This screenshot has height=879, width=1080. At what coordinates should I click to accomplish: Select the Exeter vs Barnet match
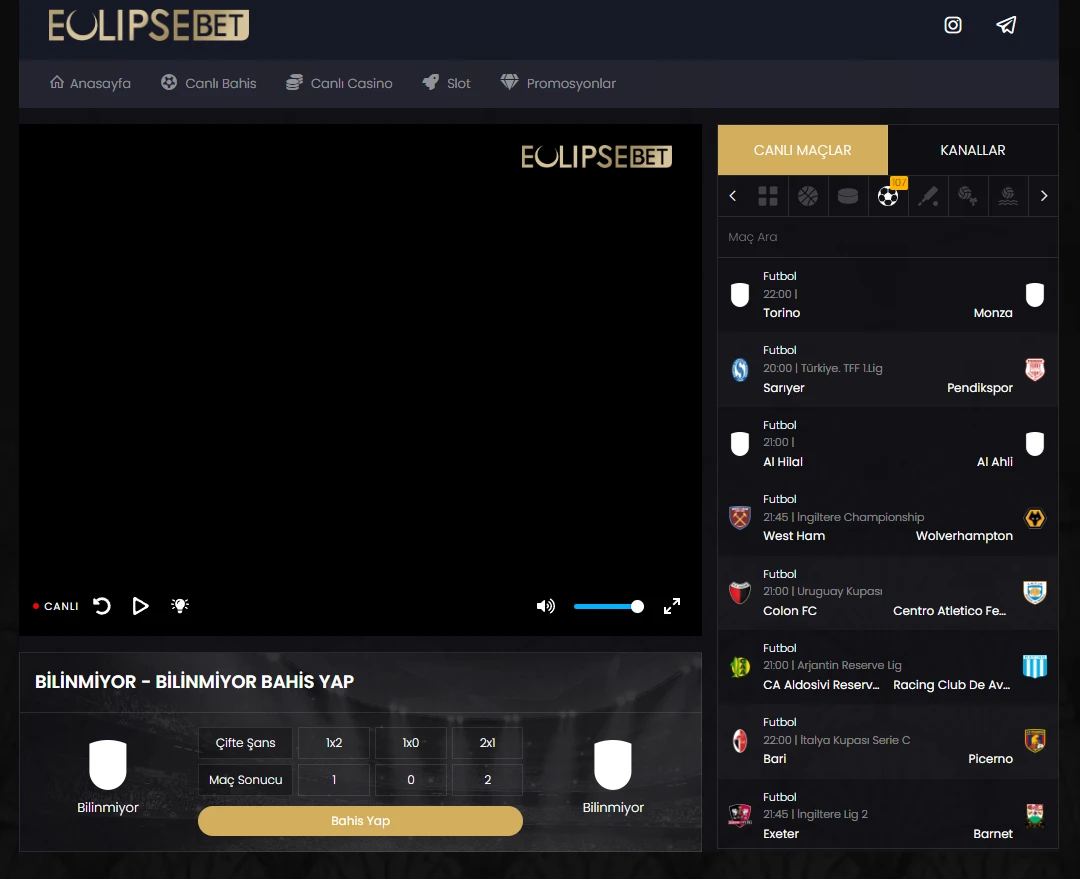[888, 814]
